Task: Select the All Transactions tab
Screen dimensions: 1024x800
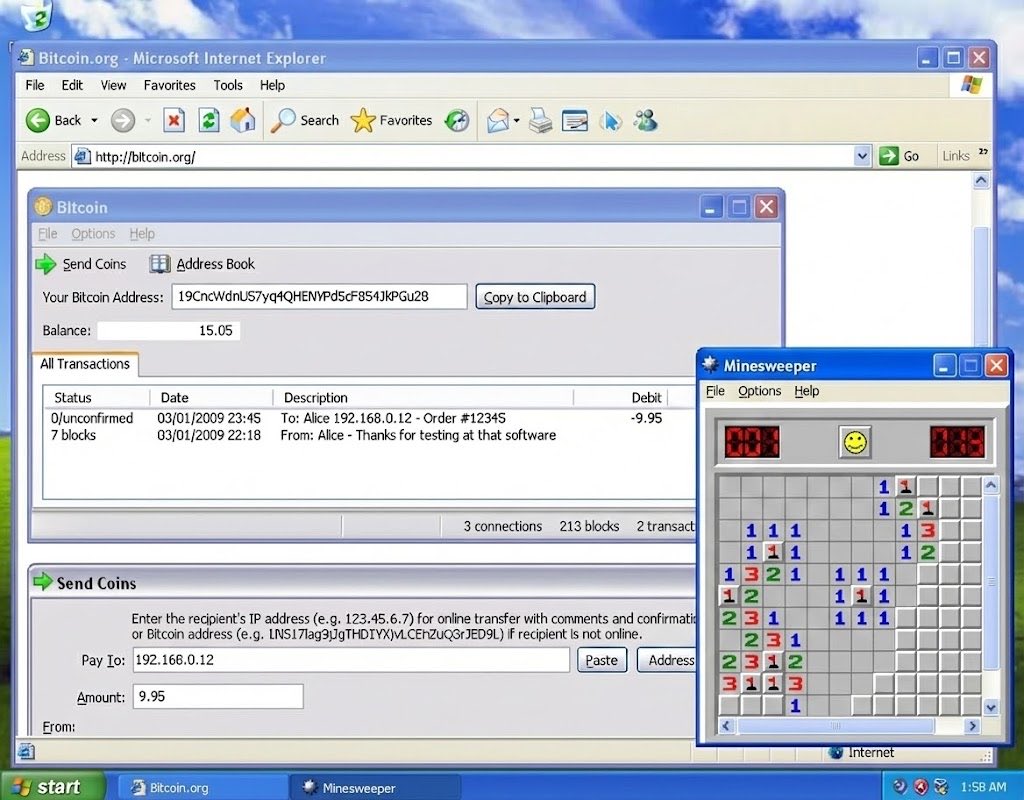Action: click(85, 364)
